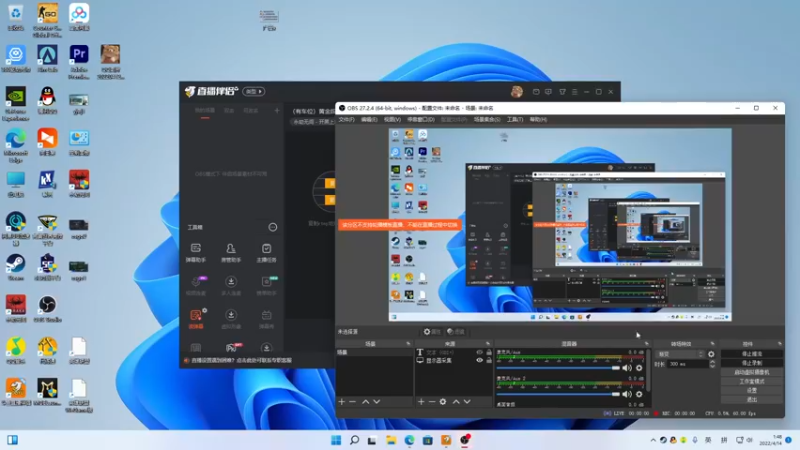Viewport: 800px width, 450px height.
Task: Move source up in Sources panel
Action: click(456, 402)
